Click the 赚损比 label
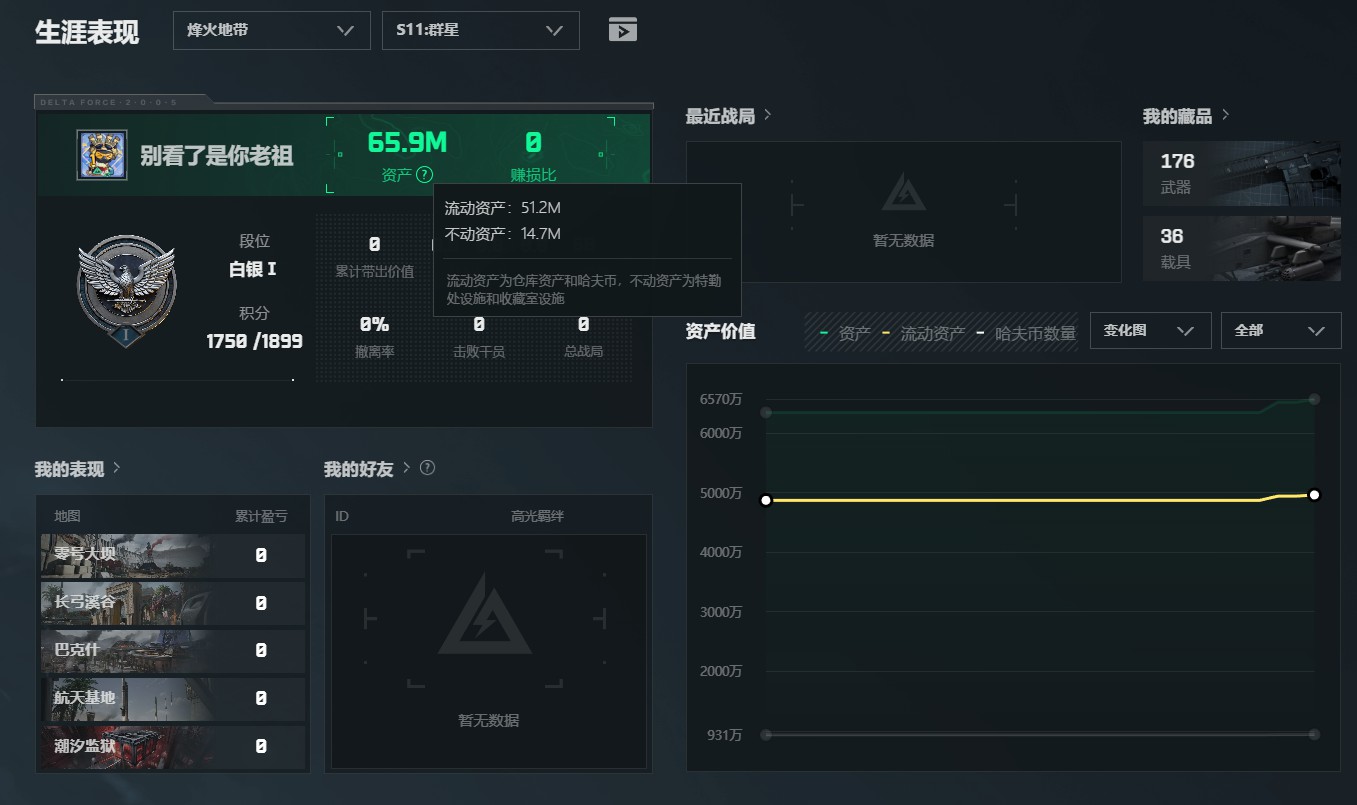 [x=533, y=175]
